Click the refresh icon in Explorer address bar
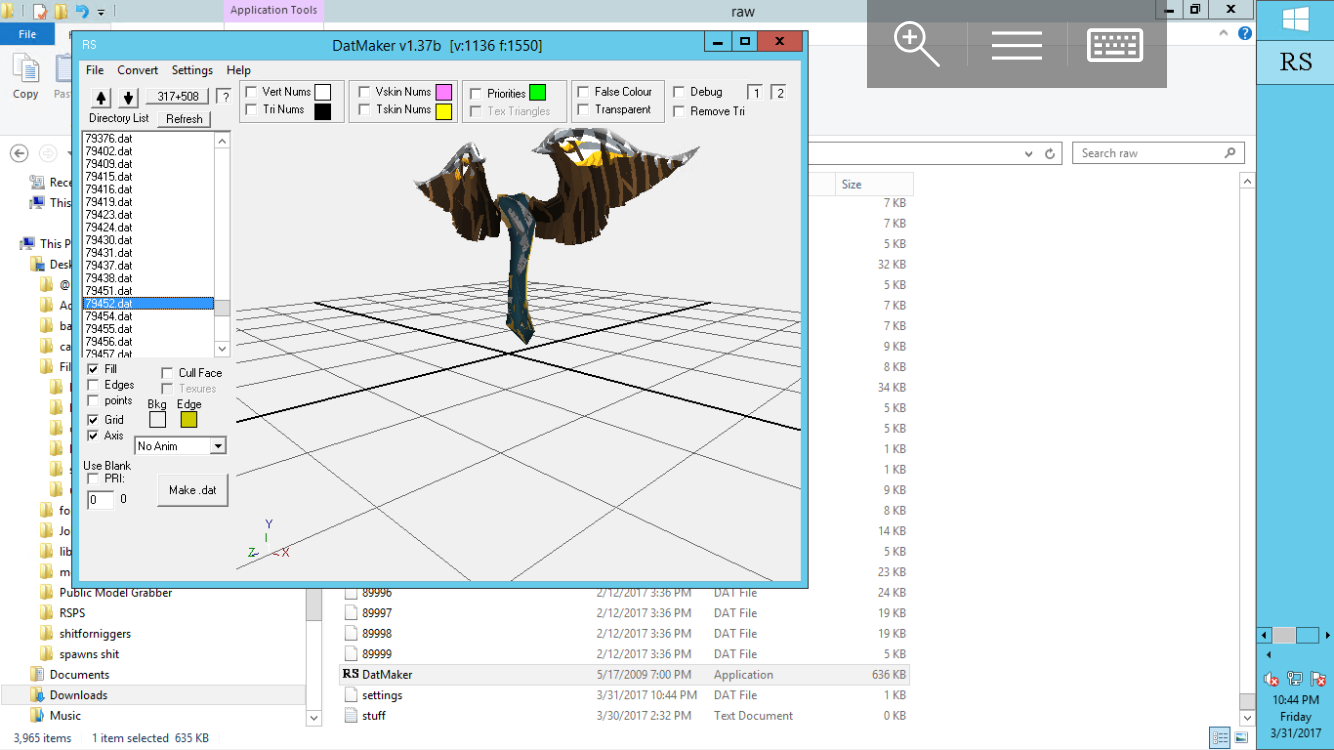 [1050, 154]
